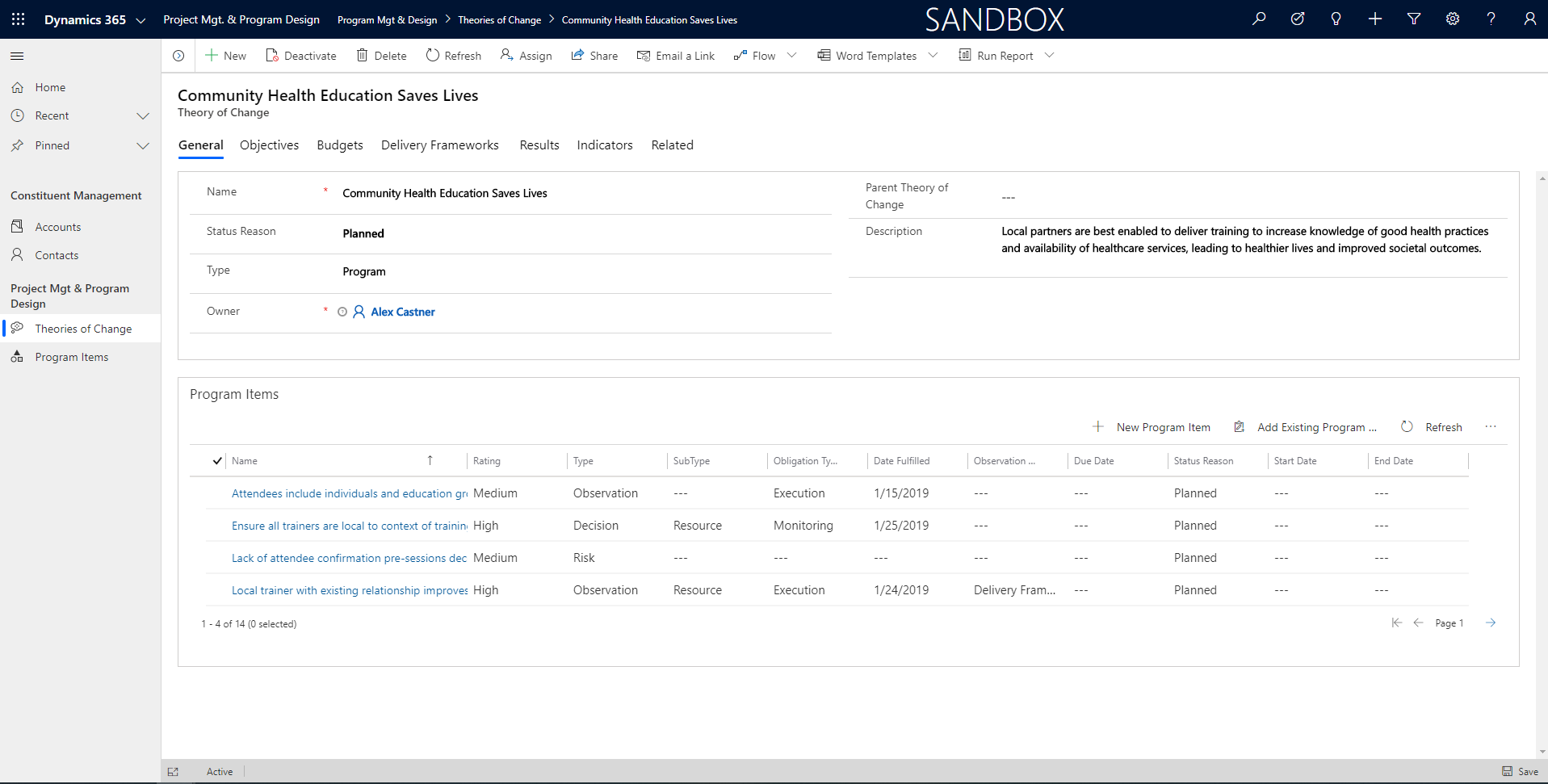This screenshot has height=784, width=1548.
Task: Open 'Lack of attendee confirmation' risk item
Action: pos(350,558)
